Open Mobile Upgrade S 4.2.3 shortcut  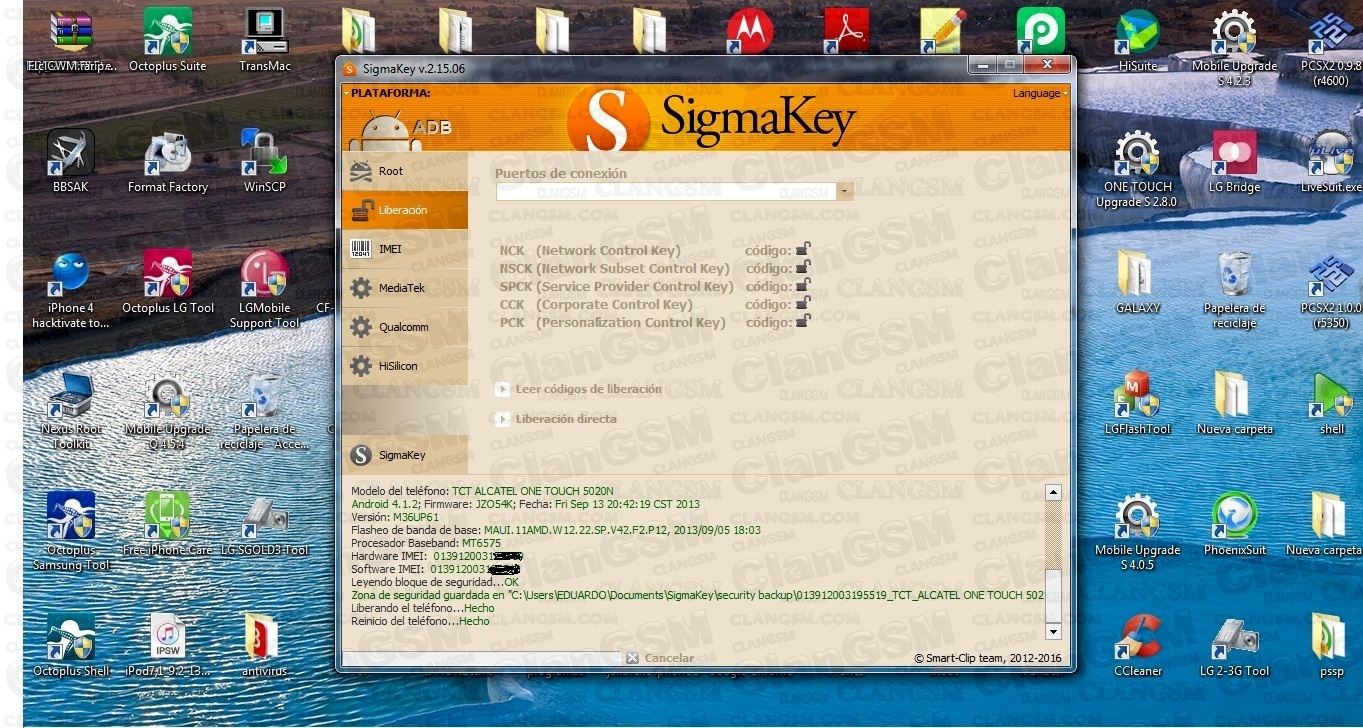click(x=1234, y=47)
